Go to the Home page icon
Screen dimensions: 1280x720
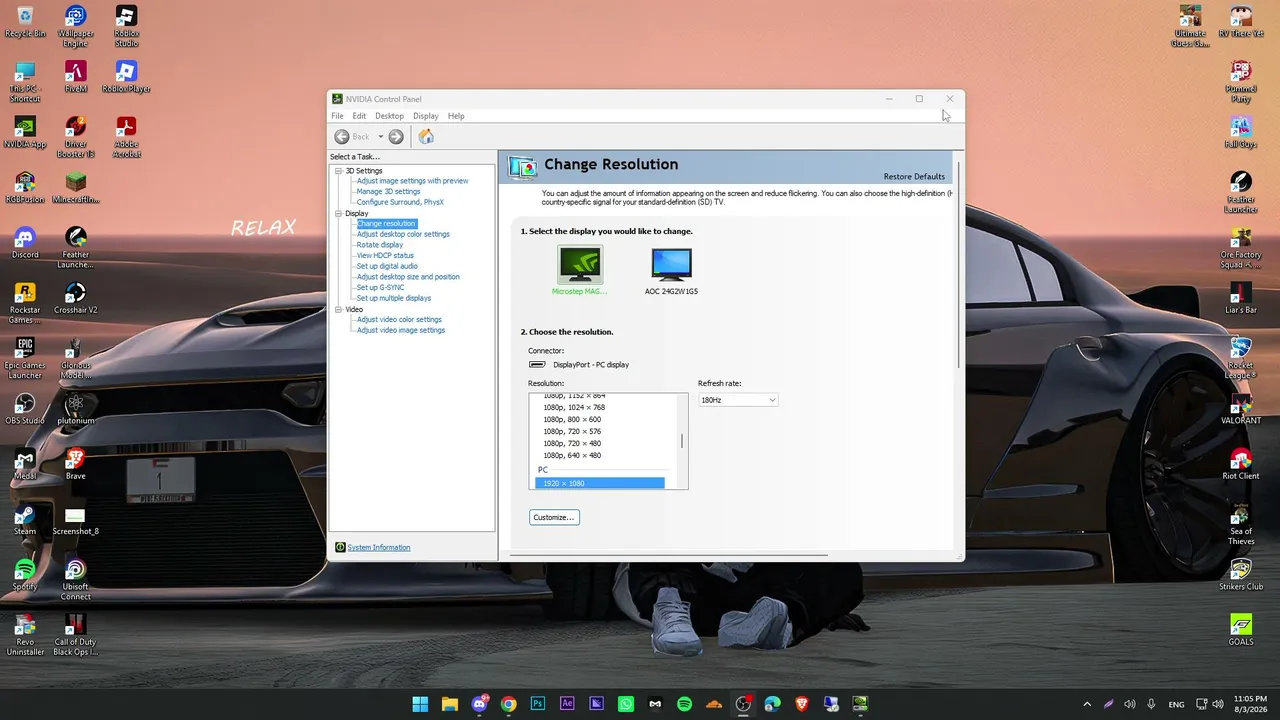pyautogui.click(x=426, y=137)
